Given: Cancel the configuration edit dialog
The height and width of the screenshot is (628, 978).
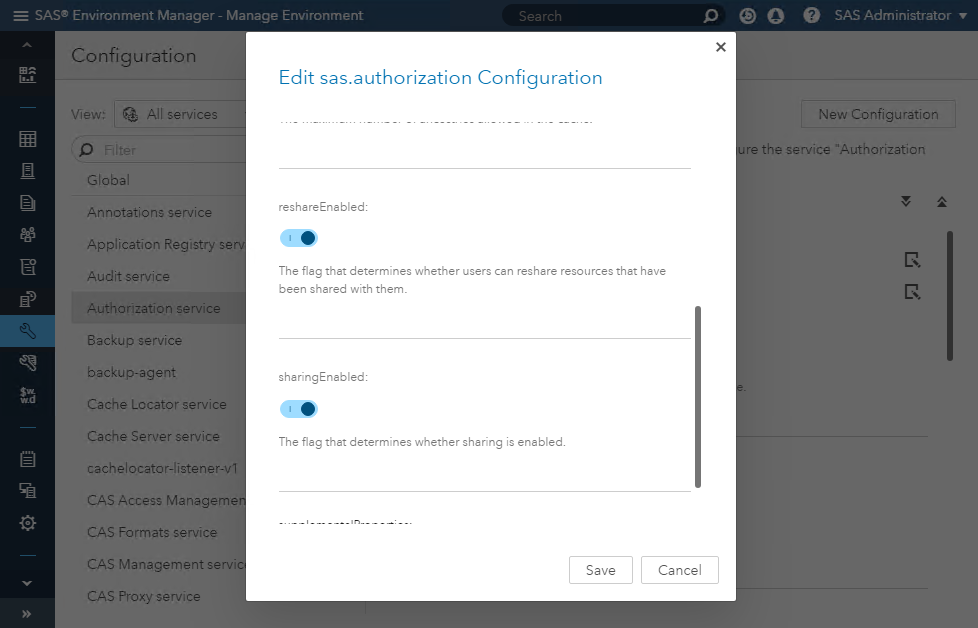Looking at the screenshot, I should [x=680, y=570].
